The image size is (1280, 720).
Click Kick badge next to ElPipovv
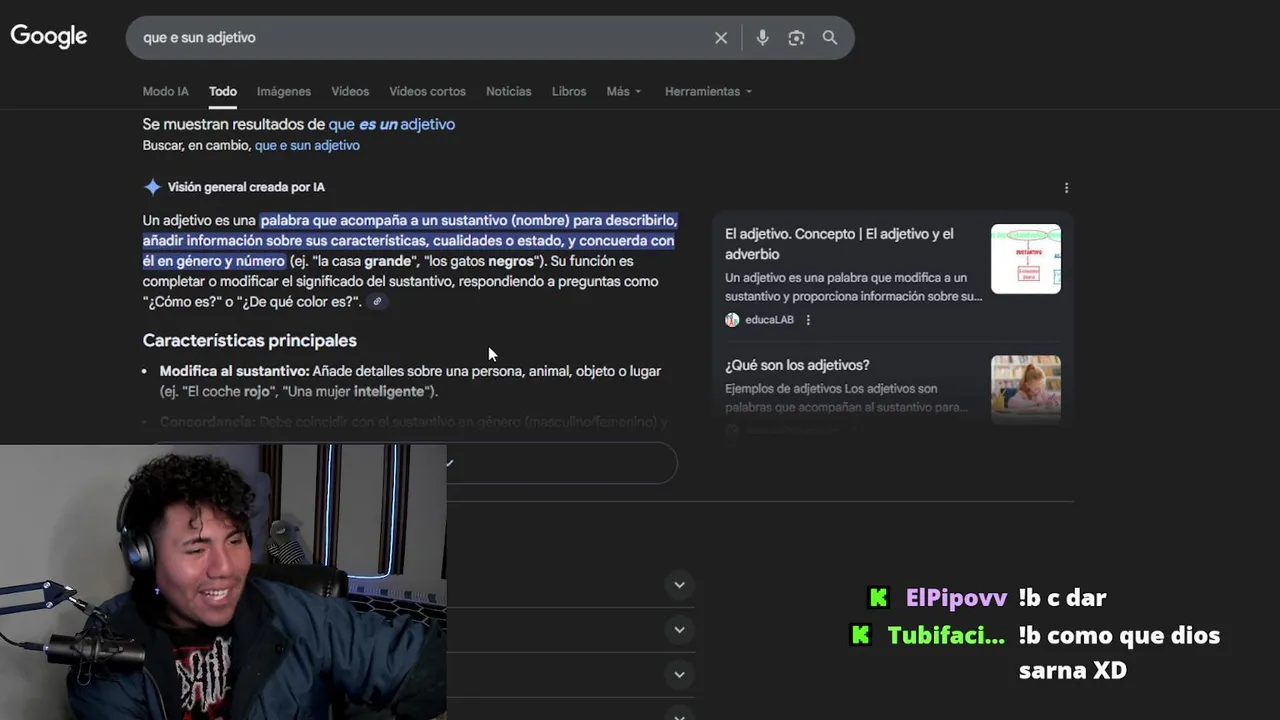[878, 598]
